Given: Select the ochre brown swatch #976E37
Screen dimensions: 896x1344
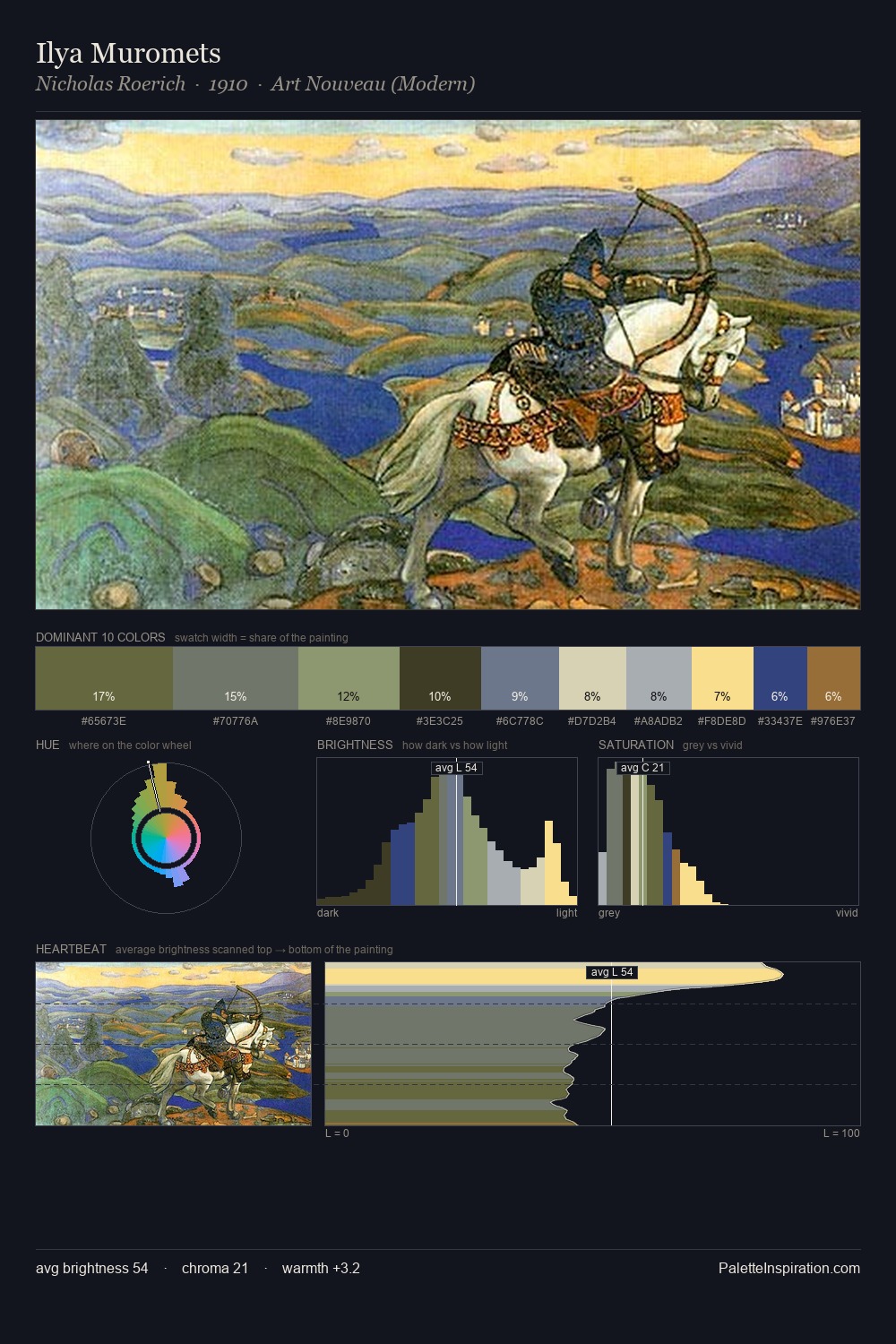Looking at the screenshot, I should 833,678.
